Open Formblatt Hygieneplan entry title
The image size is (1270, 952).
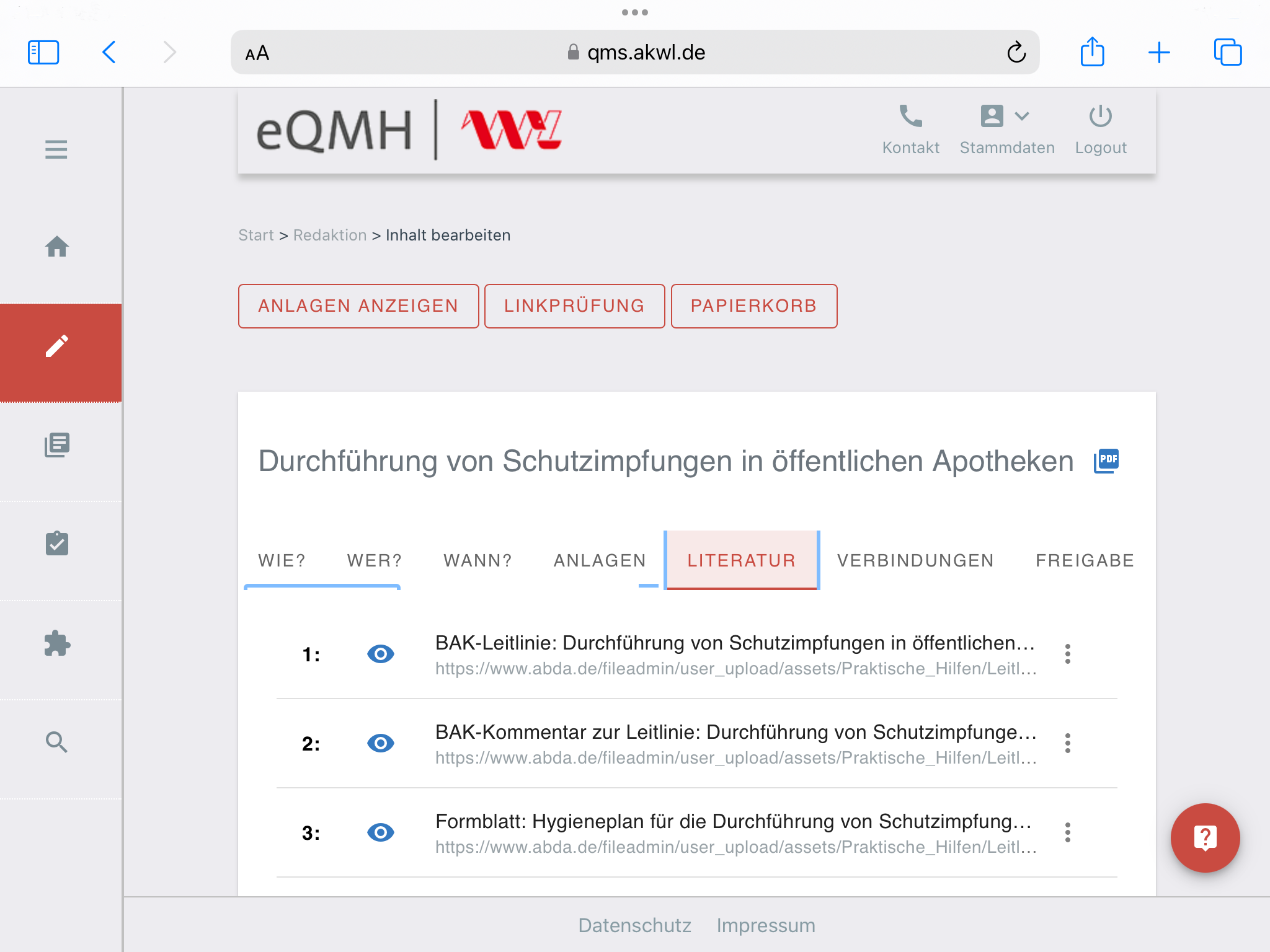point(734,822)
